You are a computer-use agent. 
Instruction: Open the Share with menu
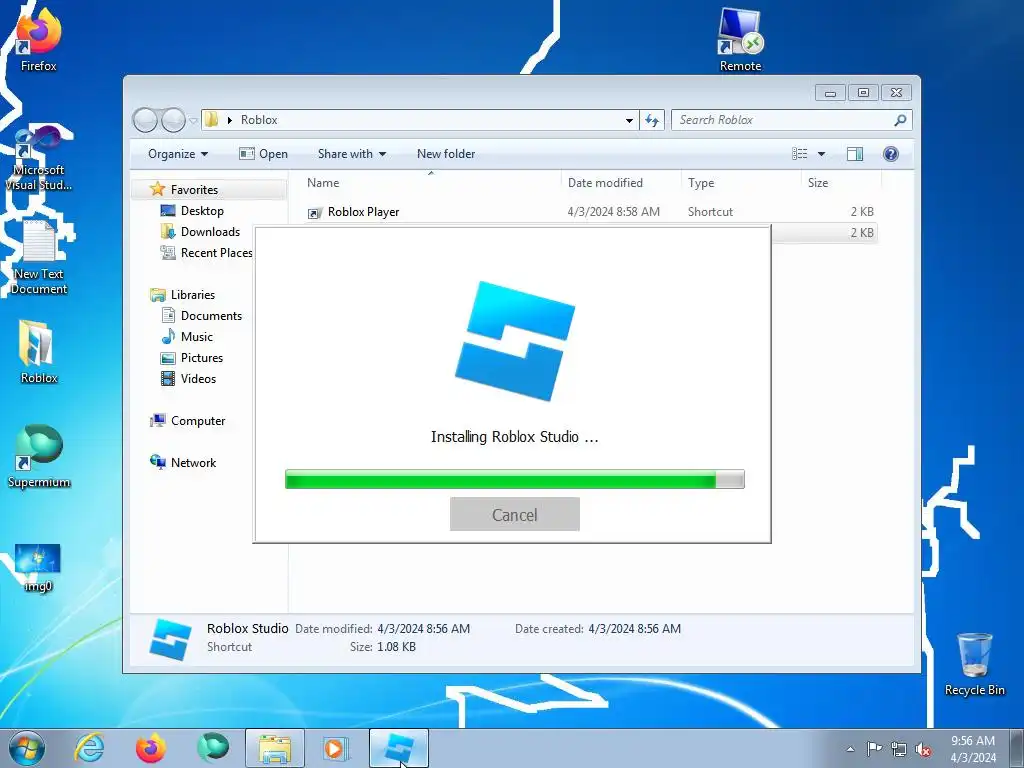(351, 154)
